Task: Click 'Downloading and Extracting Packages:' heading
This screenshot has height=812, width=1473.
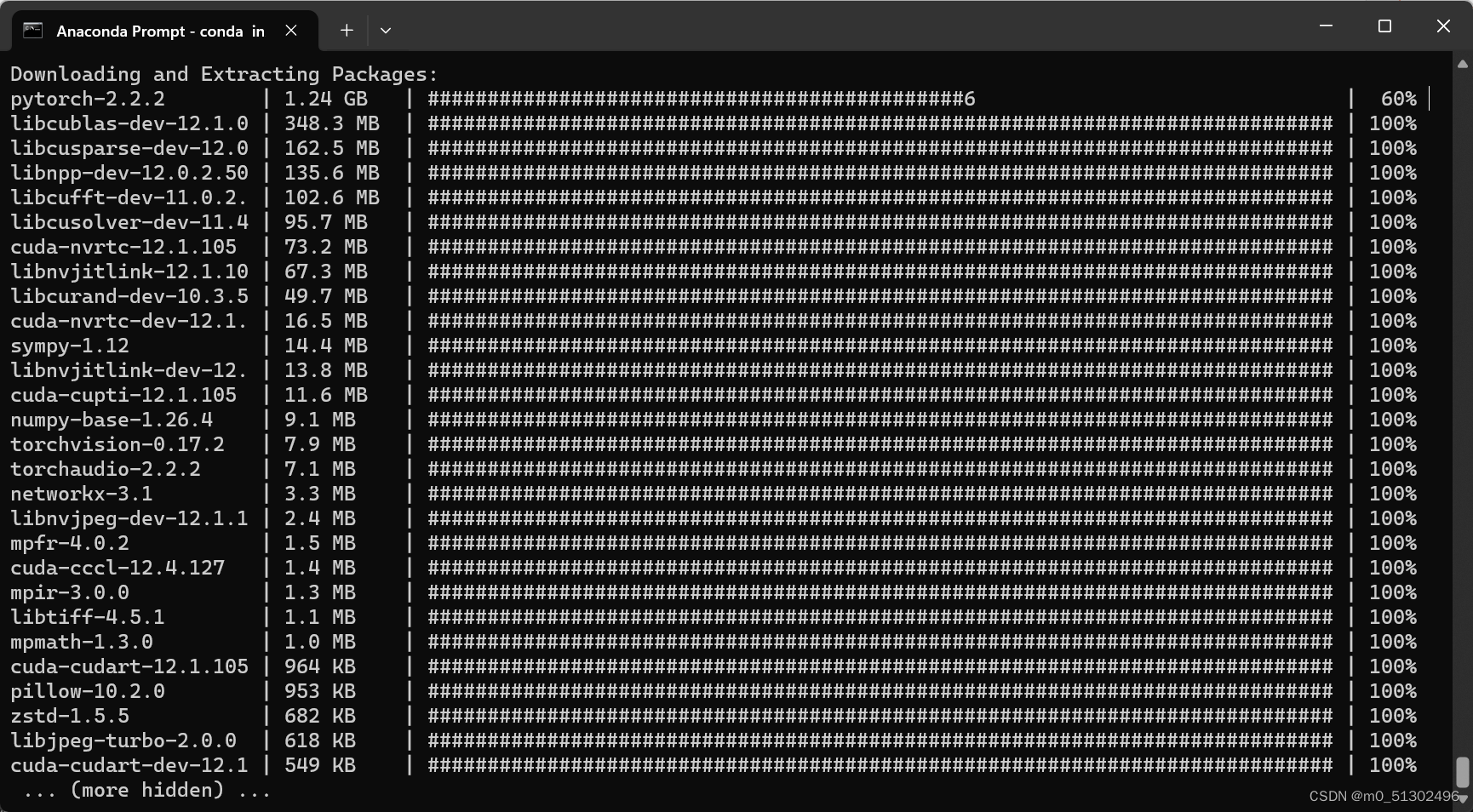Action: [x=224, y=74]
